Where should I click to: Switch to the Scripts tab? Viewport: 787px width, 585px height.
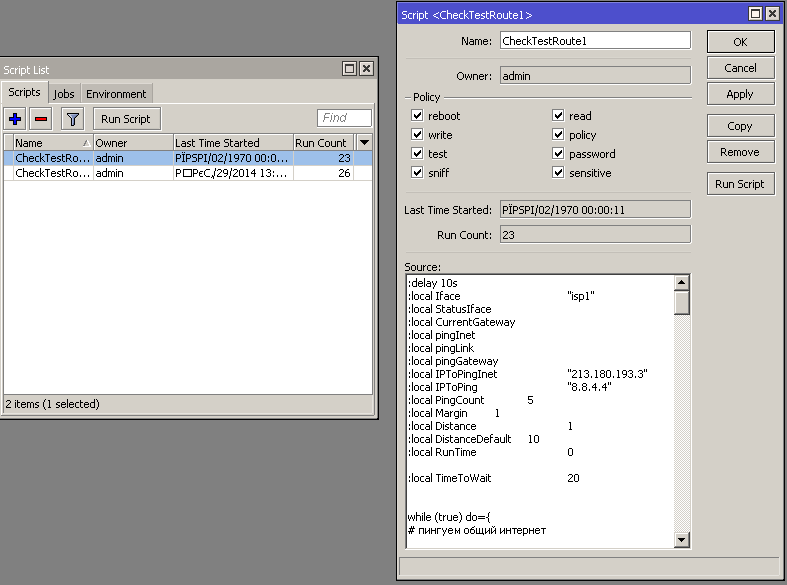point(25,92)
